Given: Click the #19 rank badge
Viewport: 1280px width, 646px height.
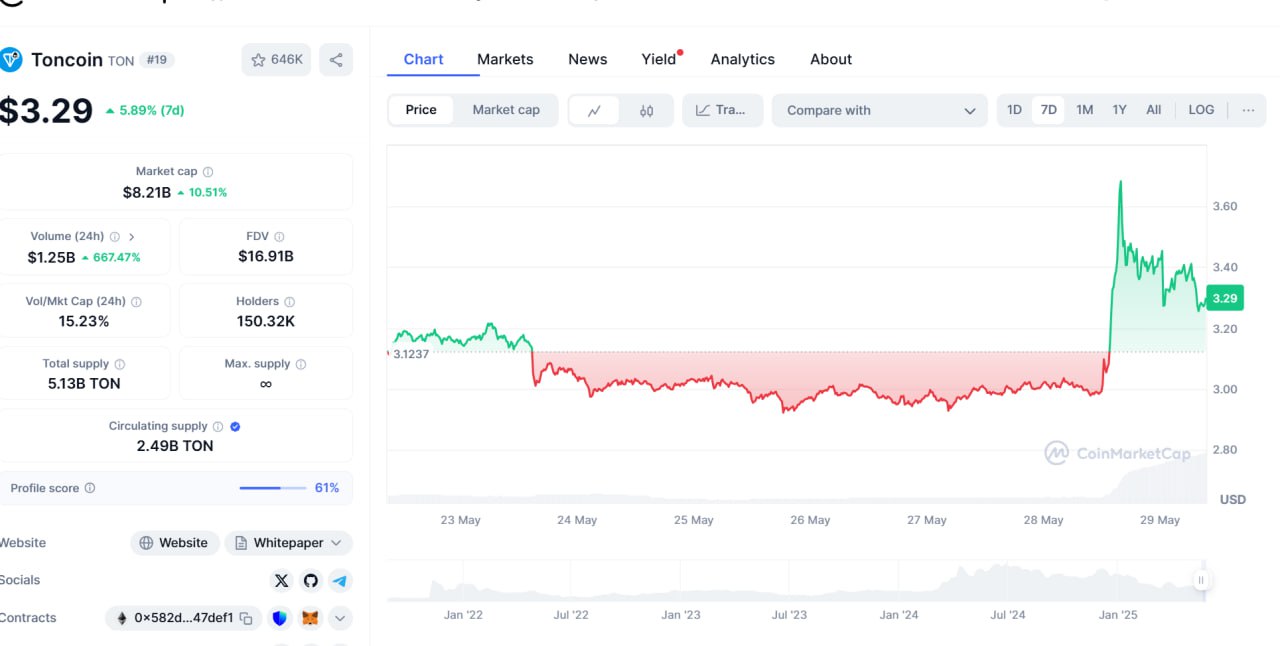Looking at the screenshot, I should pos(157,60).
